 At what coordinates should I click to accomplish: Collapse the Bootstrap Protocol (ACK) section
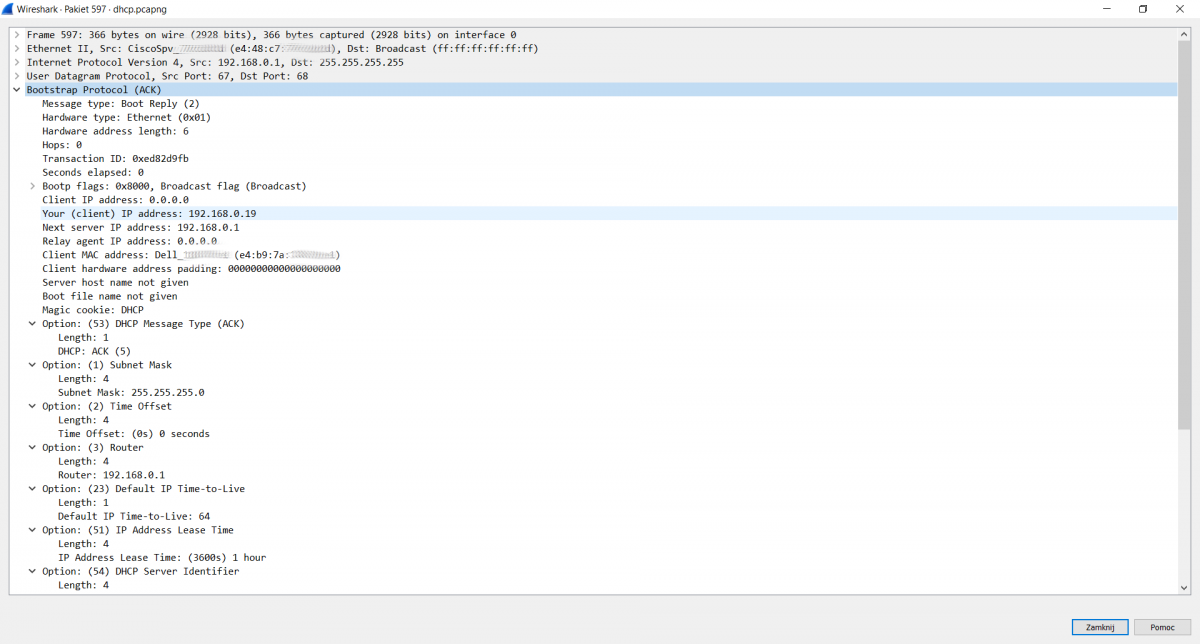tap(17, 90)
